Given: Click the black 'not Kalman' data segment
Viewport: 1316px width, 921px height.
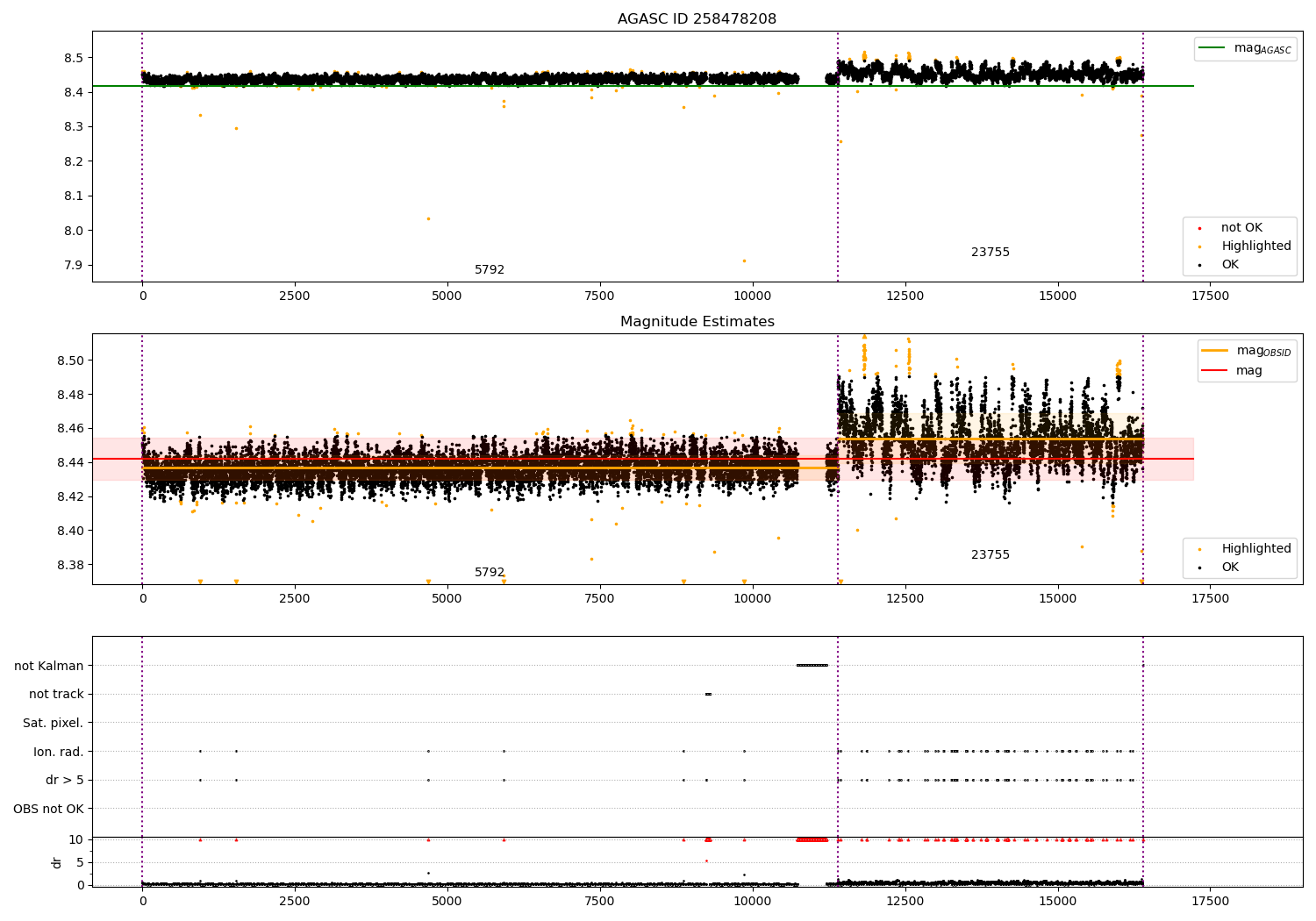Looking at the screenshot, I should click(x=812, y=665).
